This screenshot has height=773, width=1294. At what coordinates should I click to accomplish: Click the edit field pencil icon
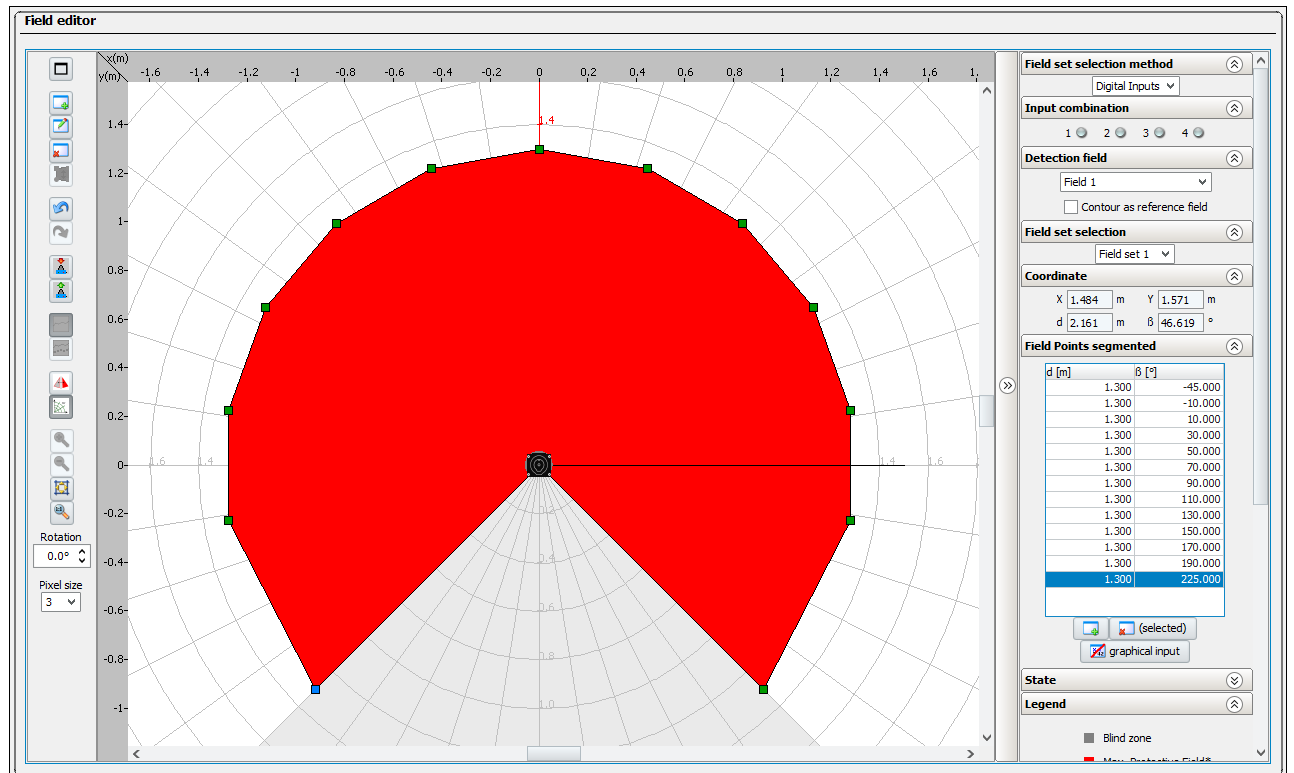click(x=61, y=126)
